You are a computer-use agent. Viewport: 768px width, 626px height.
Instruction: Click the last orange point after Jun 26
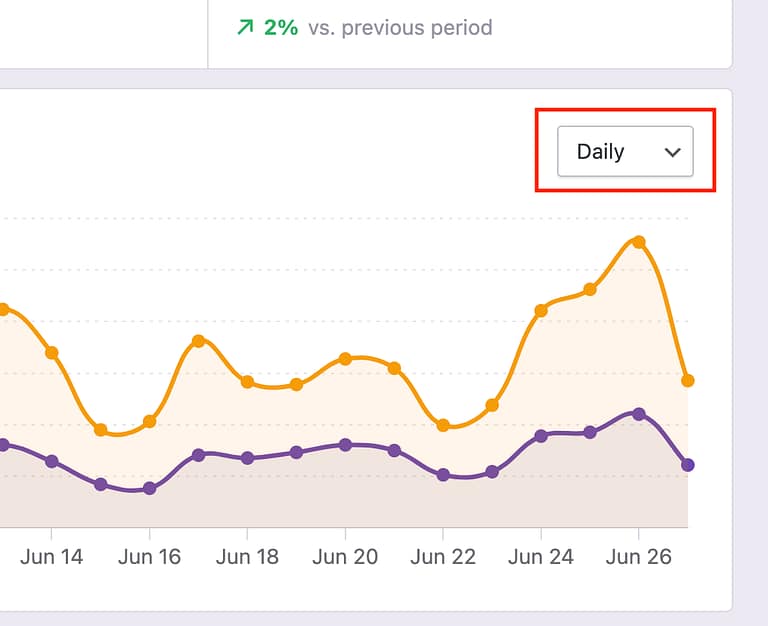coord(688,381)
